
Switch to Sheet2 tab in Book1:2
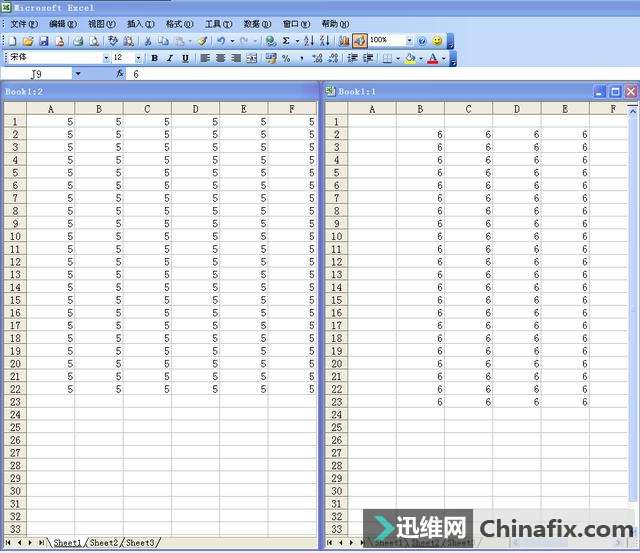point(103,543)
